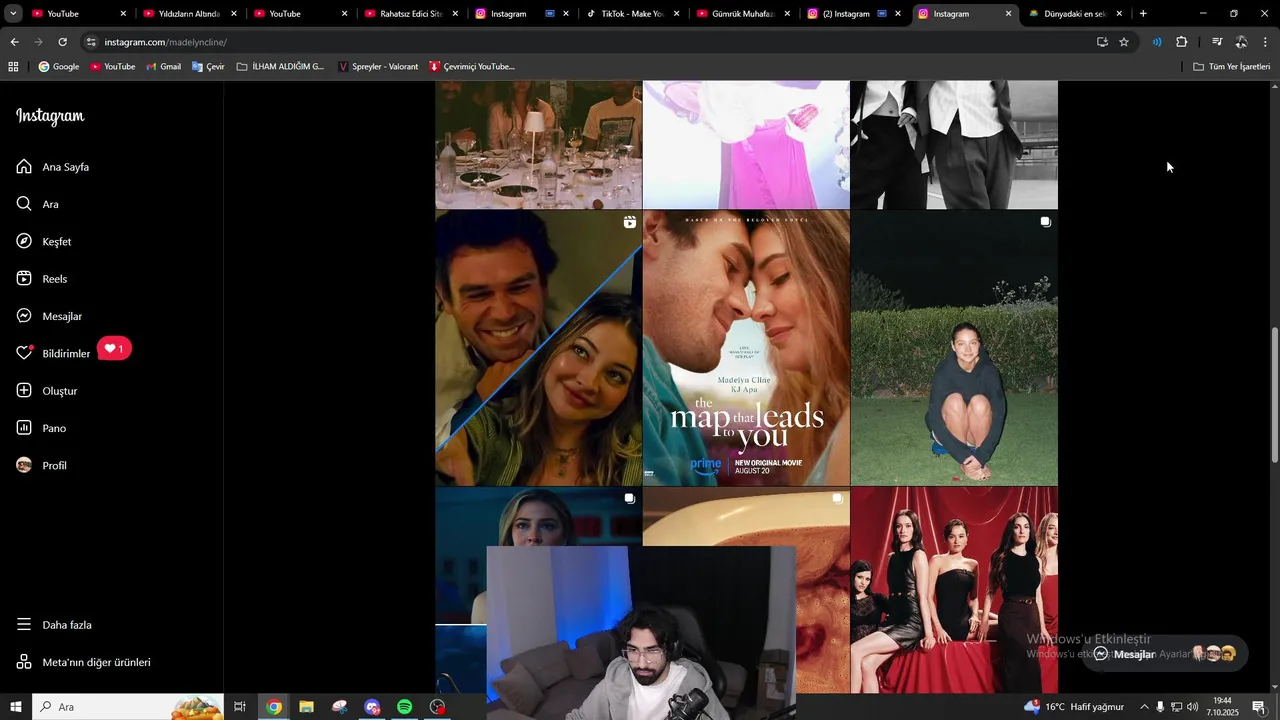Open Keşfet explore page

[44, 242]
